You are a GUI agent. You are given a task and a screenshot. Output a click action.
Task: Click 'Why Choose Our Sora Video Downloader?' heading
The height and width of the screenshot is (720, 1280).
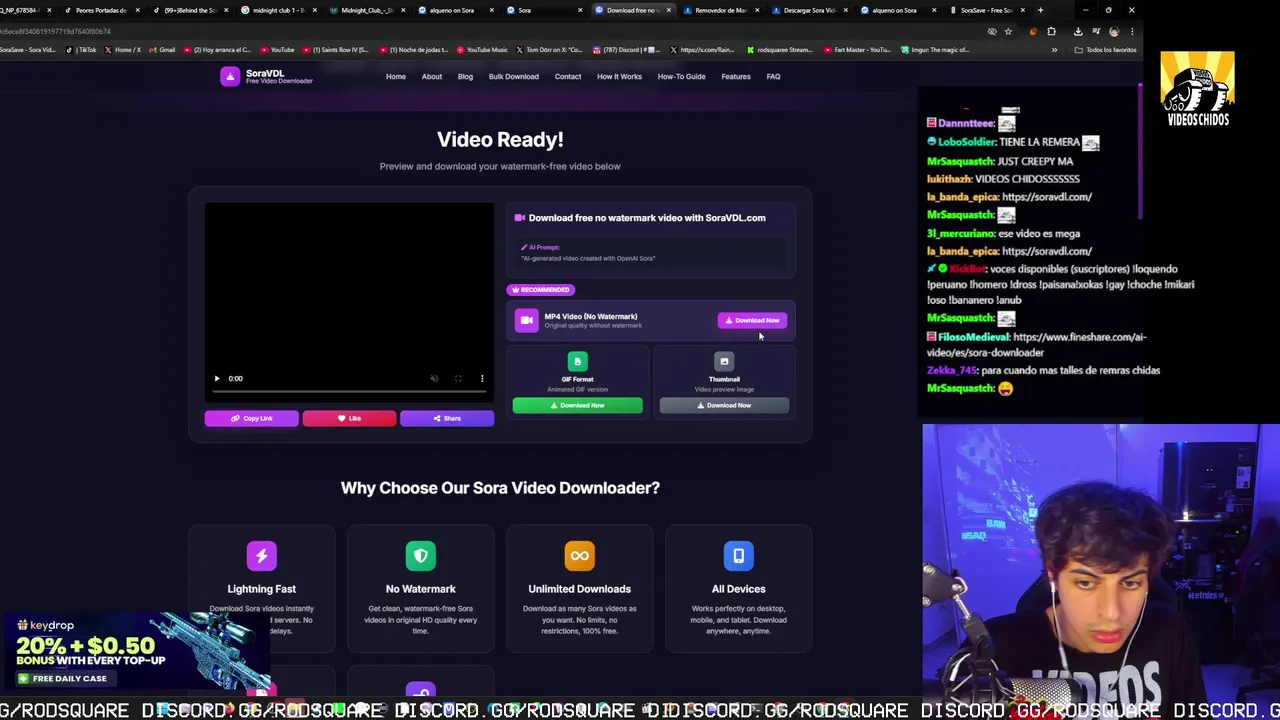pyautogui.click(x=500, y=488)
